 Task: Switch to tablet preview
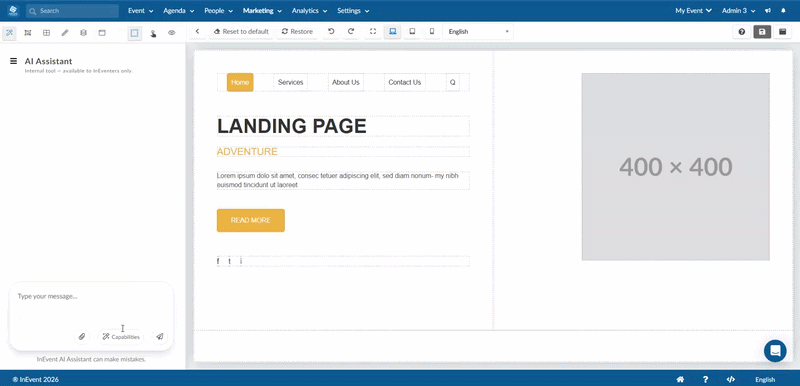(x=412, y=32)
